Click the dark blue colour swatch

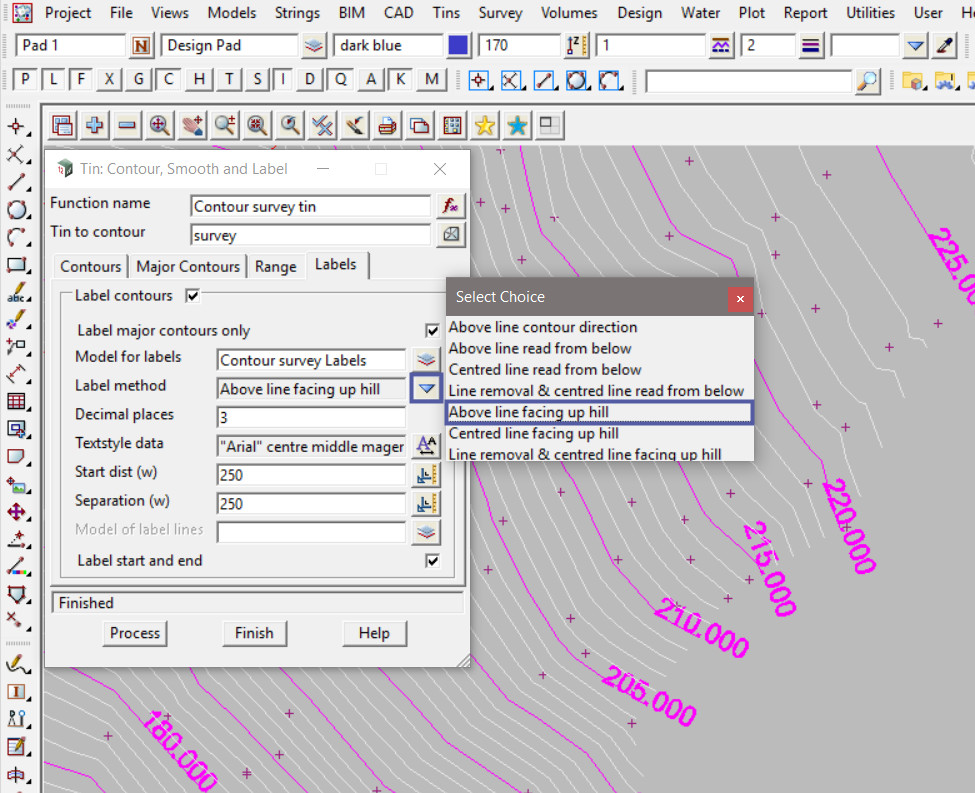pyautogui.click(x=458, y=46)
